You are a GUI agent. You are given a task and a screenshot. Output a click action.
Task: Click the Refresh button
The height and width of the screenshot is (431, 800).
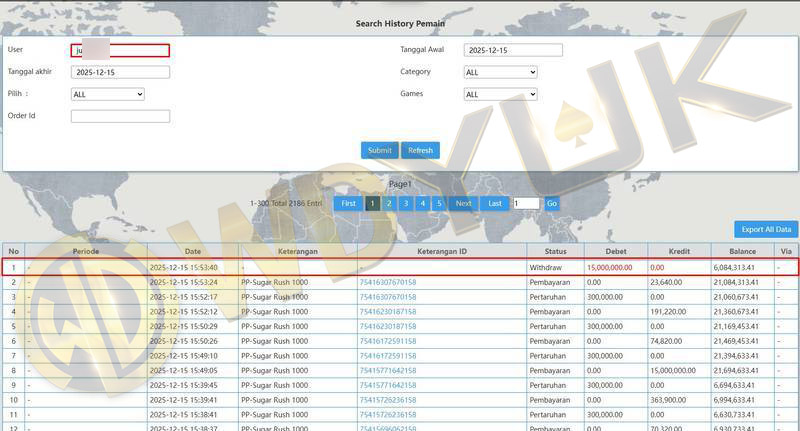pyautogui.click(x=420, y=150)
